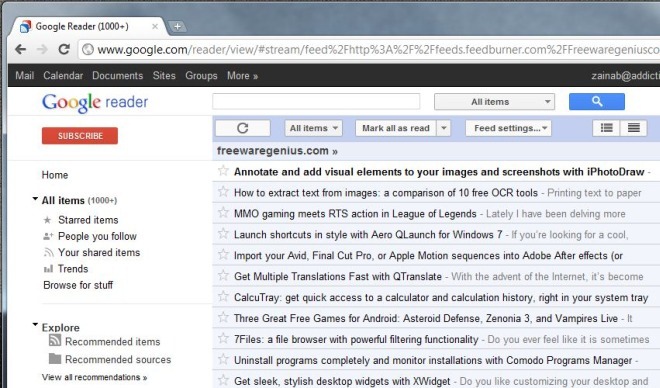660x388 pixels.
Task: Star the 7Files article
Action: click(223, 338)
